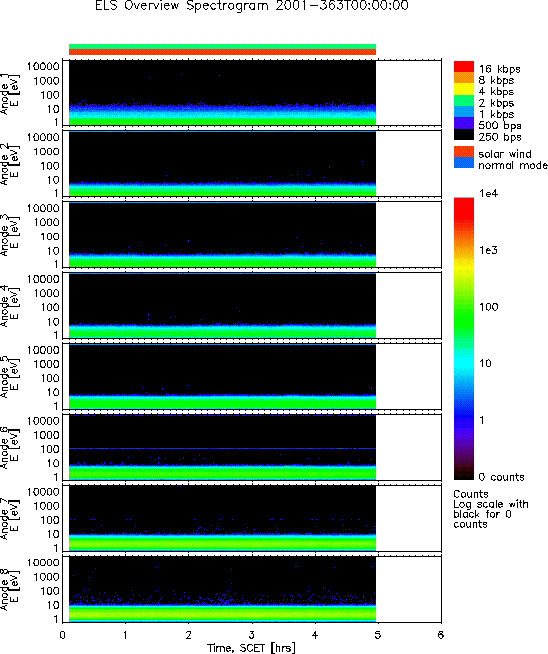The image size is (548, 654).
Task: Click the '0' time axis tick label
Action: 63,635
